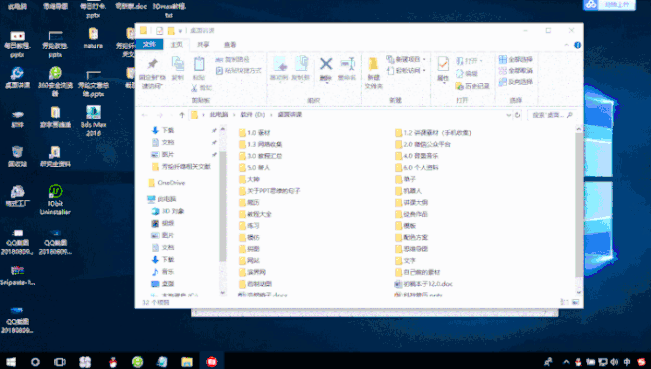Click the Delete (删除) X icon
This screenshot has height=369, width=651.
tap(326, 64)
